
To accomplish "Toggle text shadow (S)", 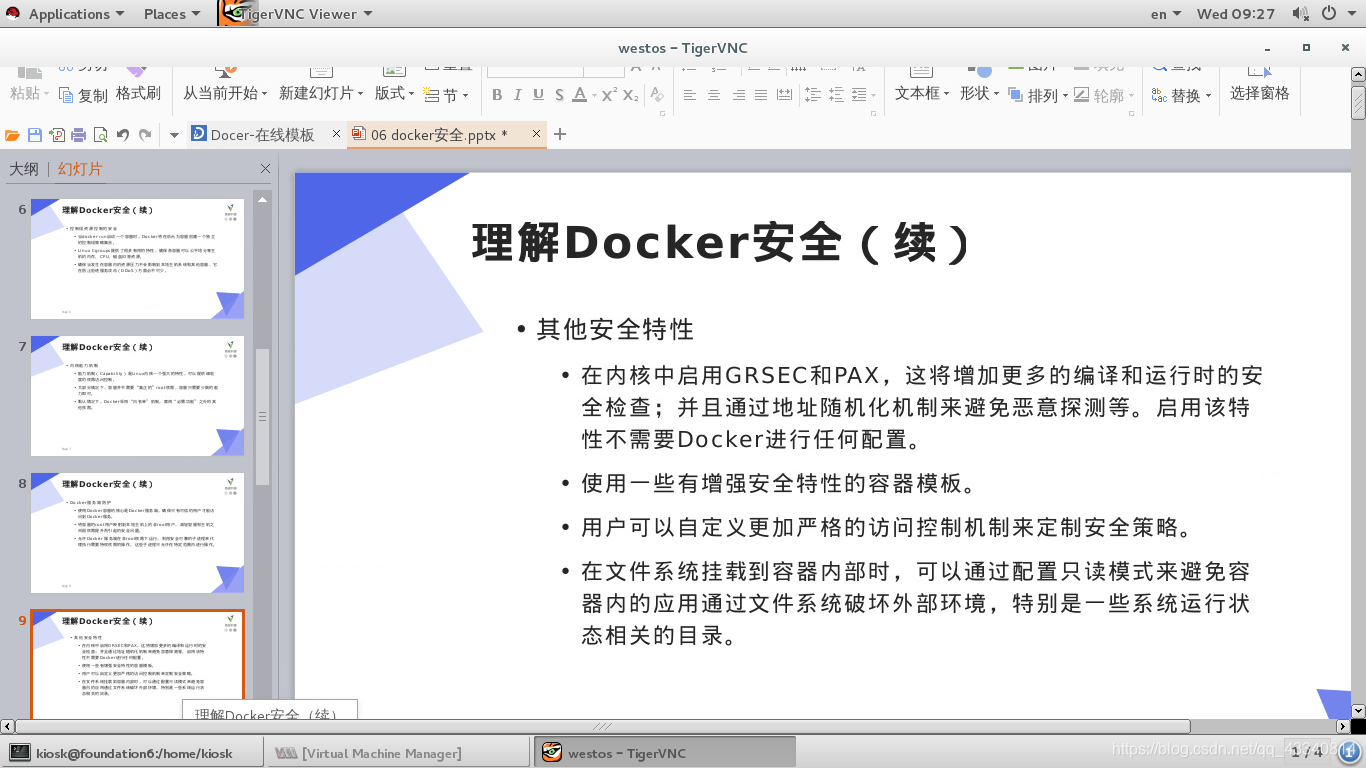I will tap(559, 95).
